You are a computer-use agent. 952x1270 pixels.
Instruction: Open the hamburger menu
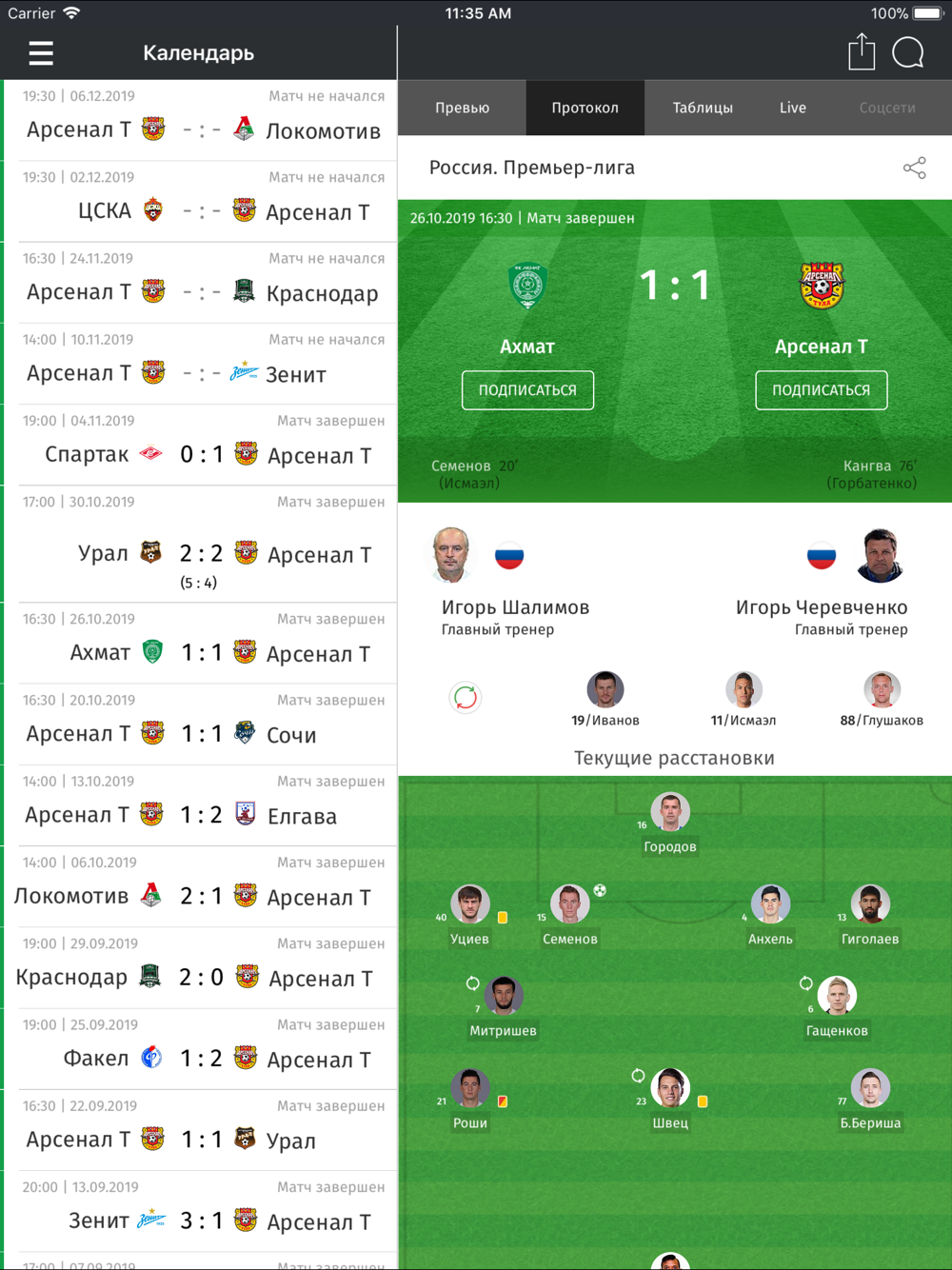click(x=41, y=53)
